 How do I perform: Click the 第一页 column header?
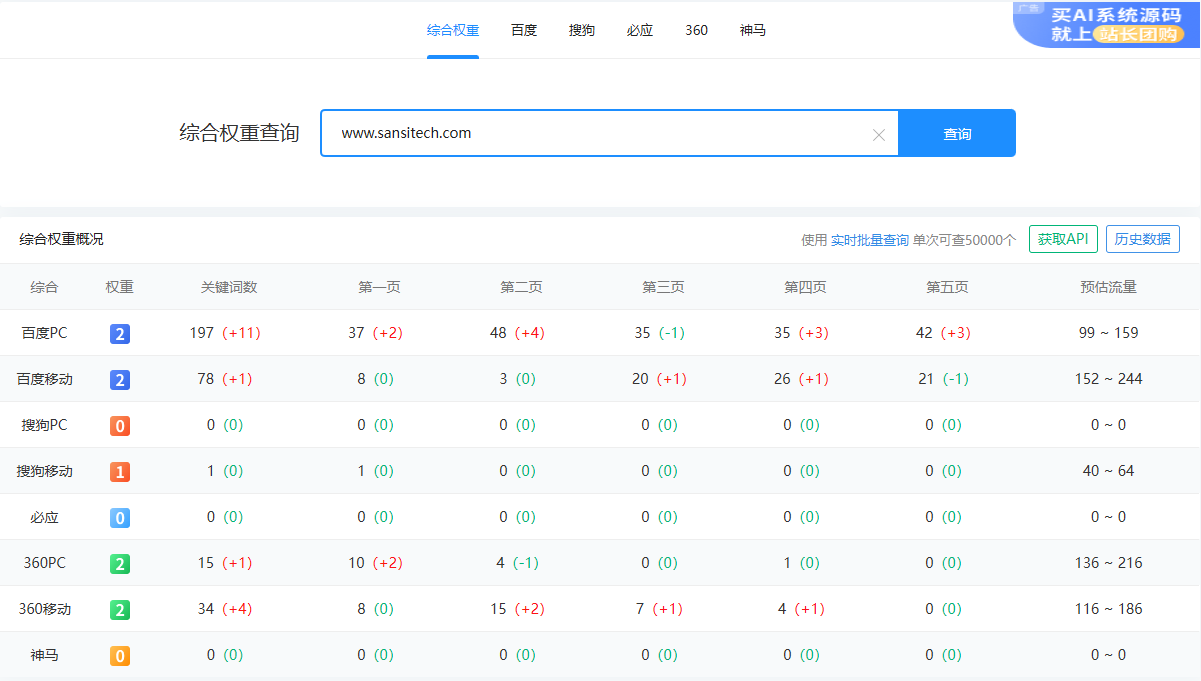380,287
